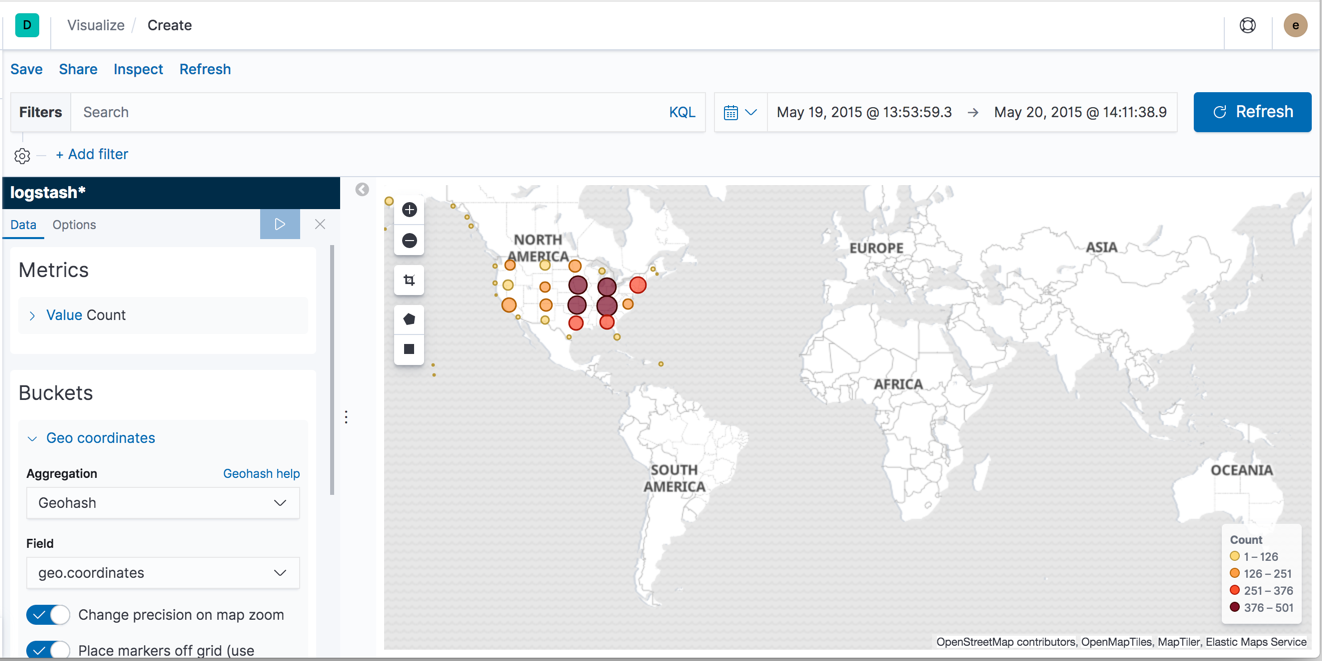Viewport: 1322px width, 661px height.
Task: Open the user account avatar
Action: tap(1295, 24)
